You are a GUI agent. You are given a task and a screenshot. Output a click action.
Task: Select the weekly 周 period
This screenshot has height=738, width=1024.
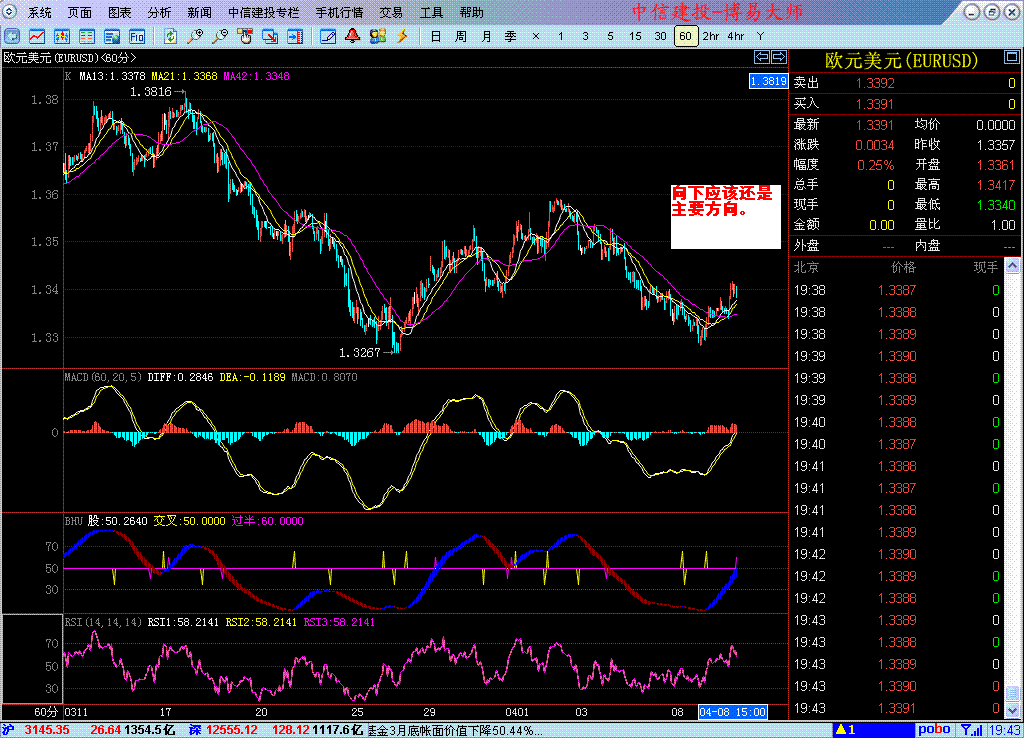460,37
